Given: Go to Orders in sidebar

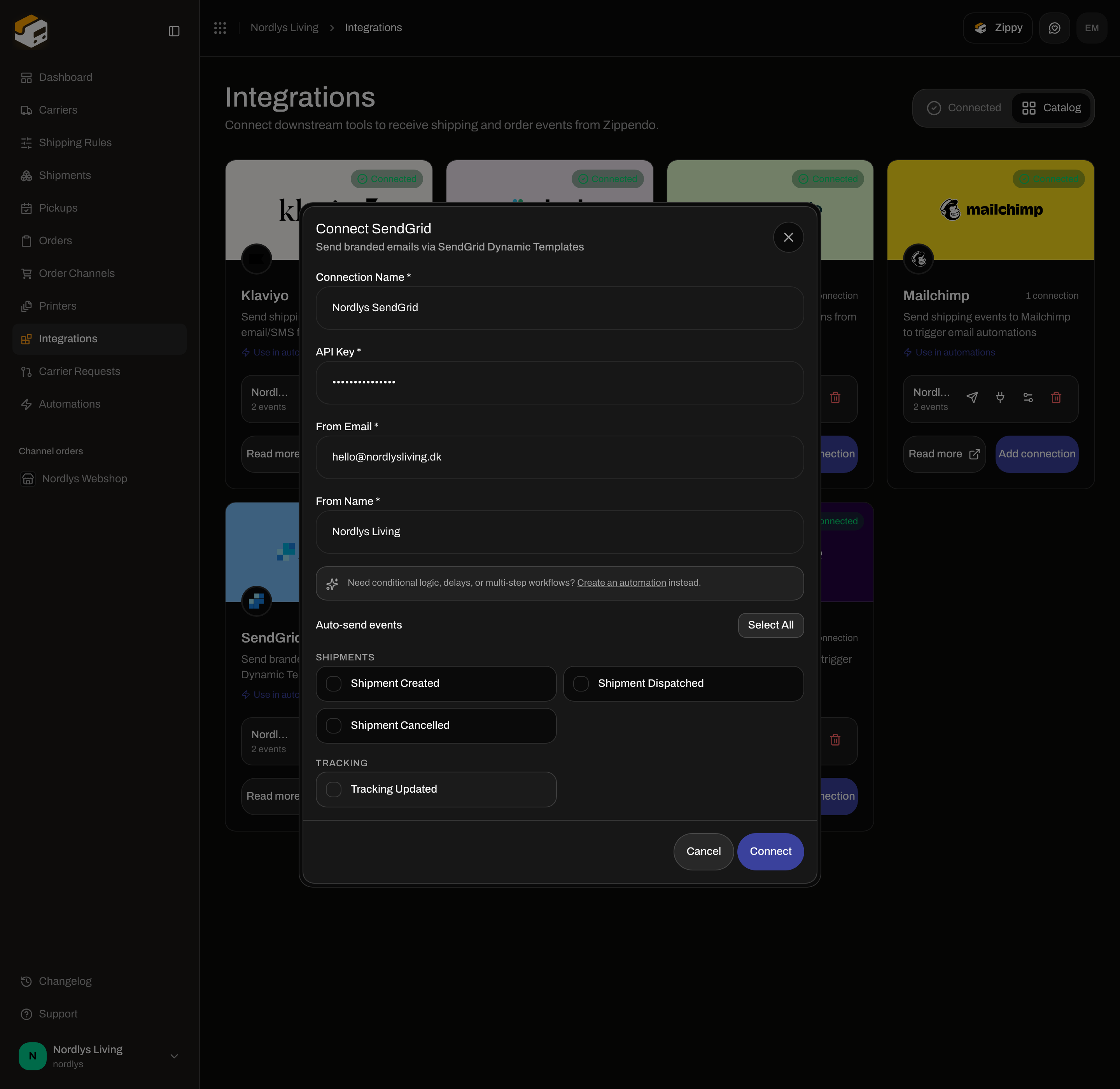Looking at the screenshot, I should coord(99,241).
